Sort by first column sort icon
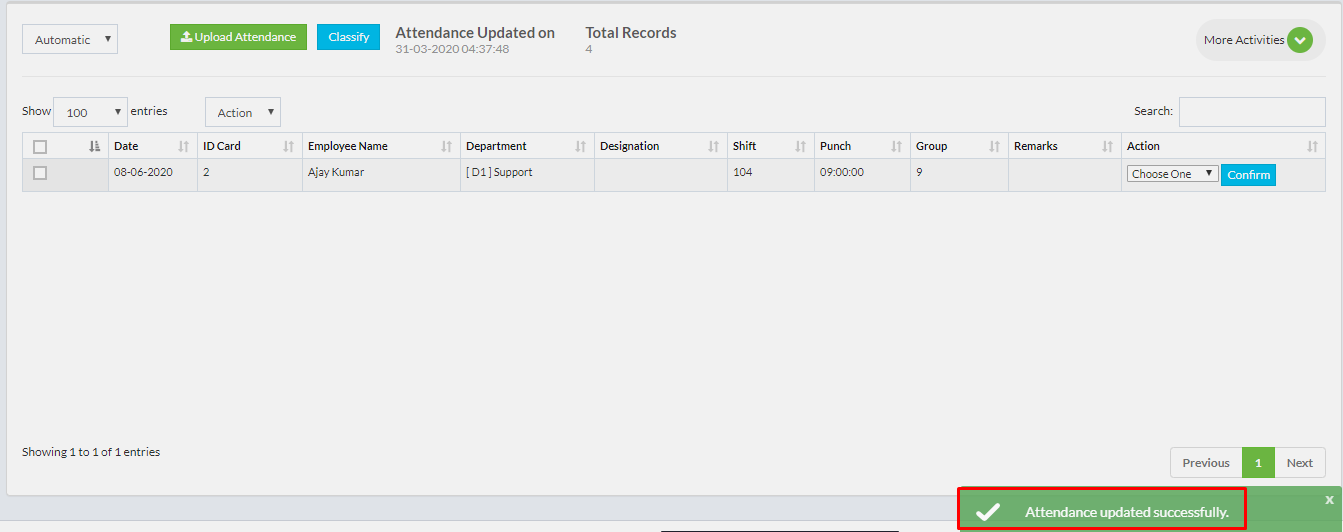The image size is (1343, 532). click(95, 146)
